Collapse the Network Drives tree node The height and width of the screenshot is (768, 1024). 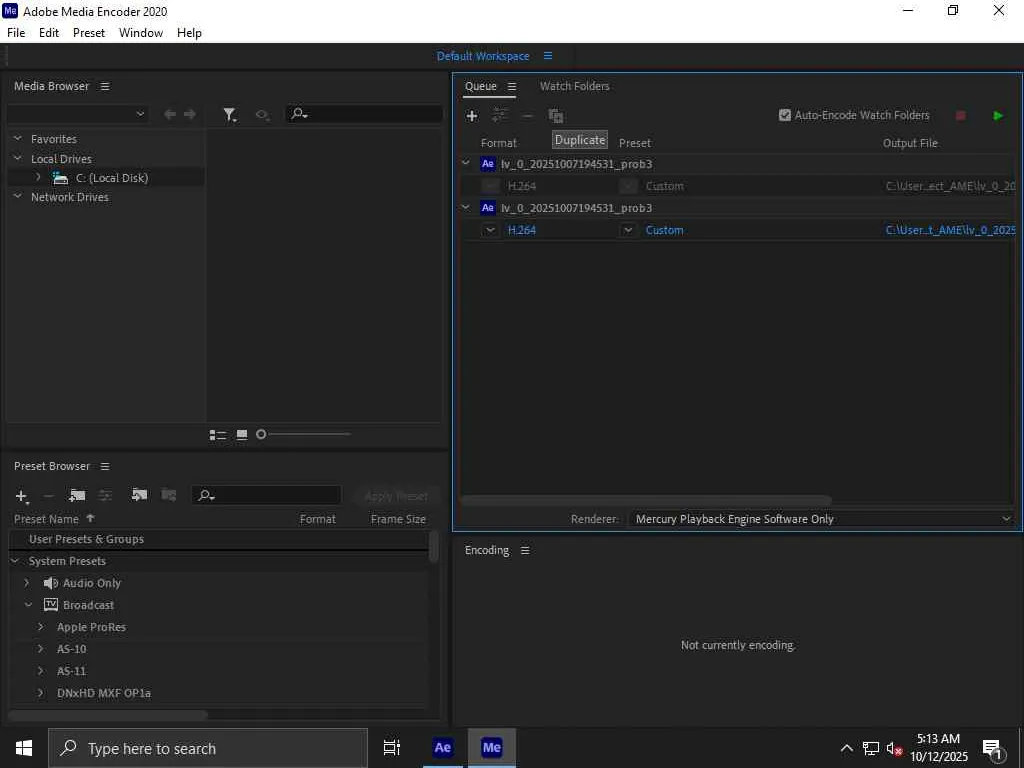click(x=18, y=196)
